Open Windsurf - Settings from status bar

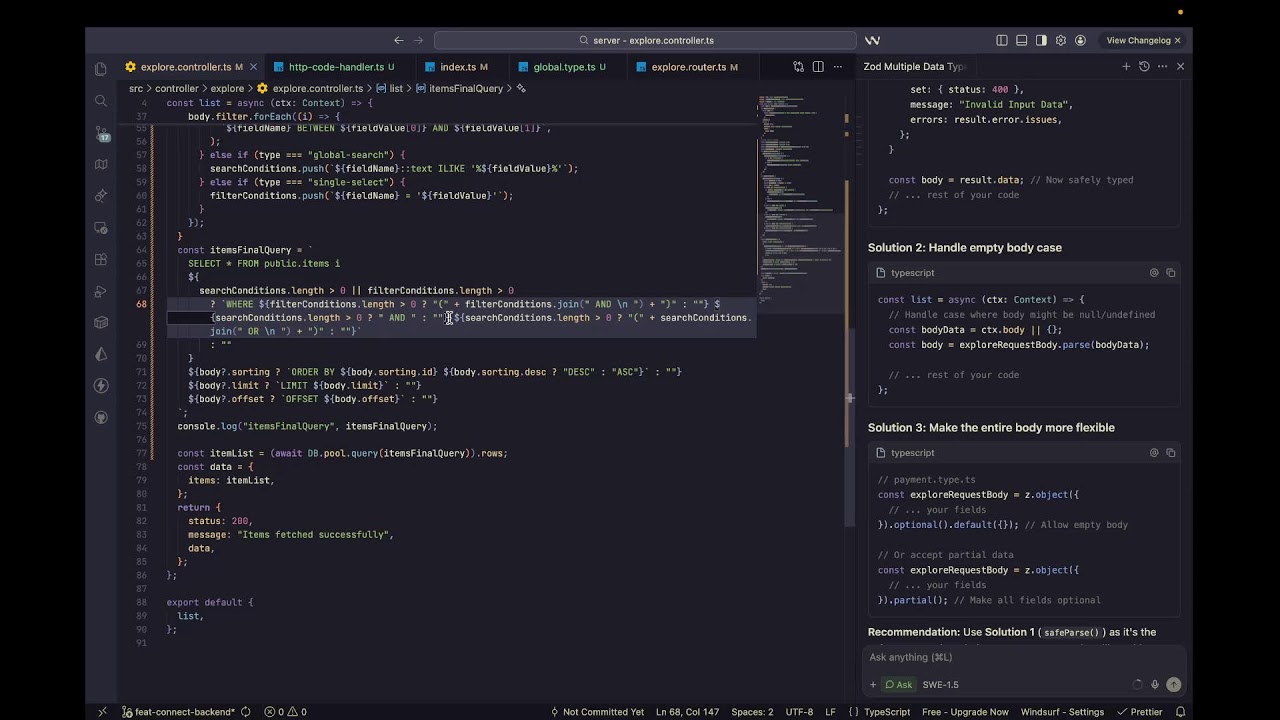click(1061, 712)
